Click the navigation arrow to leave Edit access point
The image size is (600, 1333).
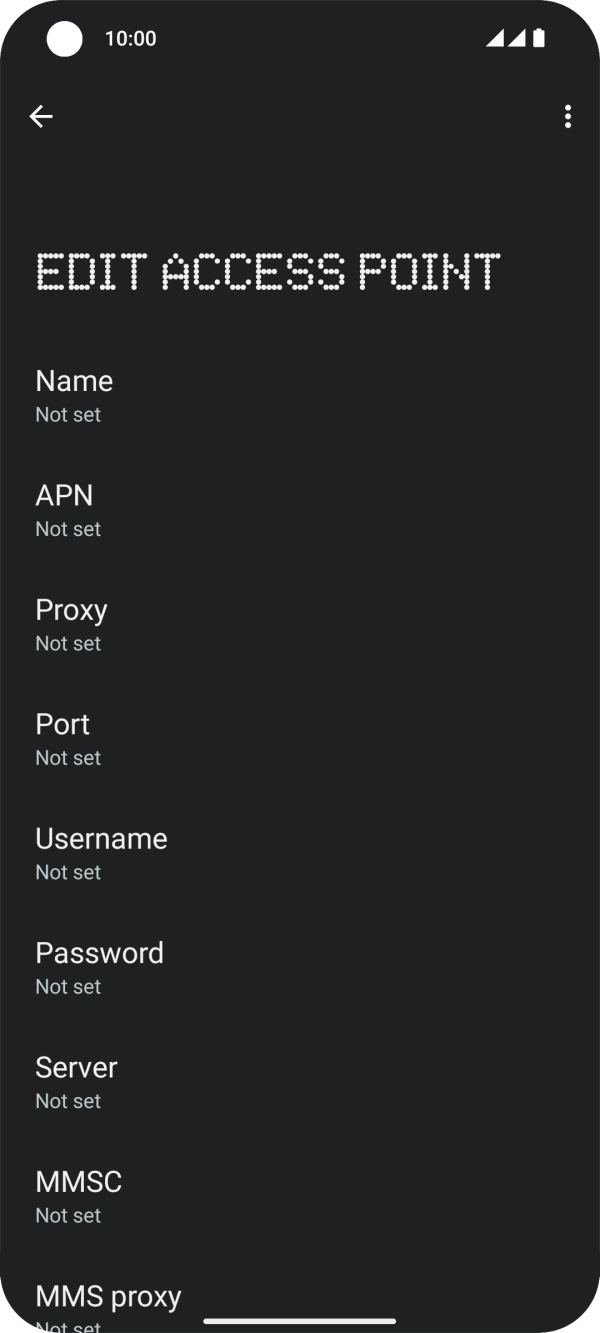pos(41,116)
